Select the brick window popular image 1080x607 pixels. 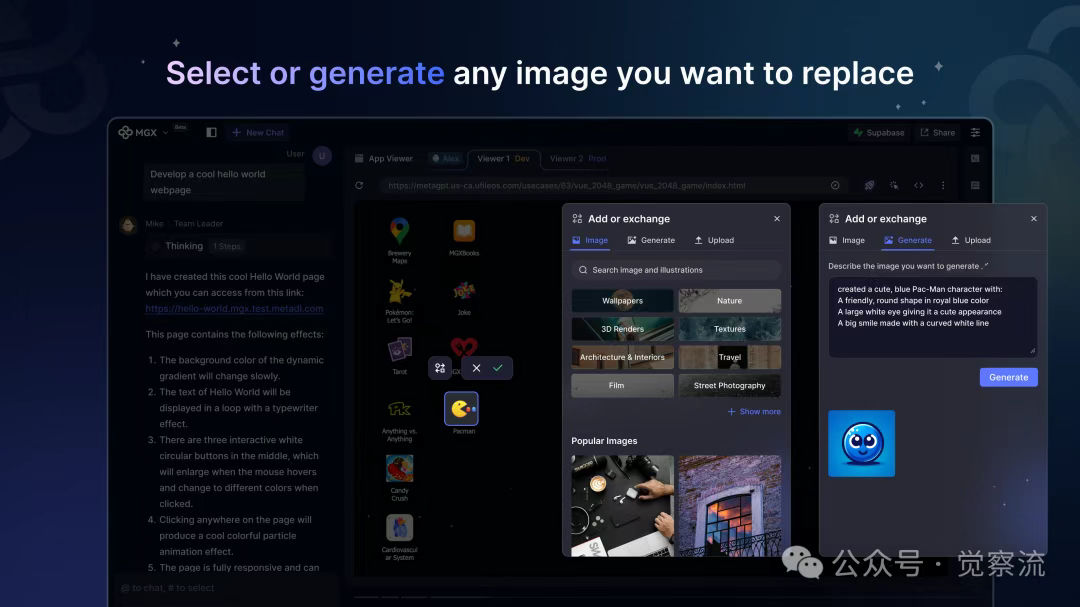point(730,506)
